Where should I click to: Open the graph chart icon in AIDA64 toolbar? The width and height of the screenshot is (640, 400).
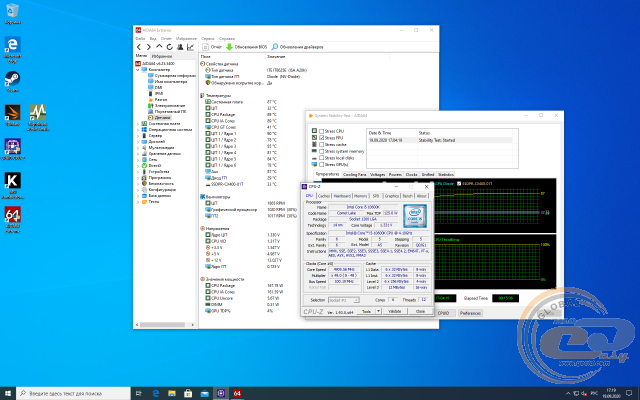pyautogui.click(x=190, y=47)
